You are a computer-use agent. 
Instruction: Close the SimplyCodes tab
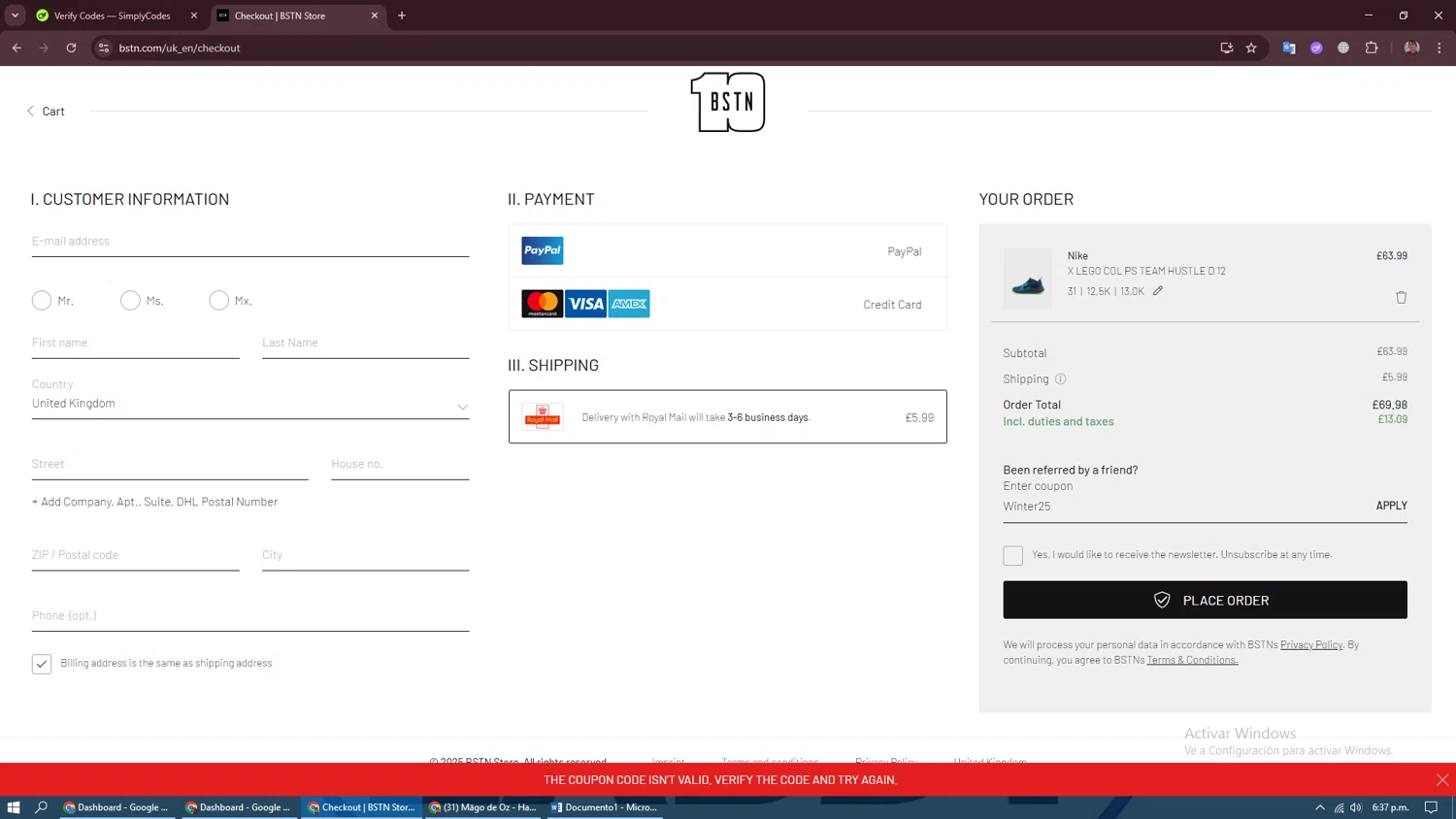click(x=194, y=16)
